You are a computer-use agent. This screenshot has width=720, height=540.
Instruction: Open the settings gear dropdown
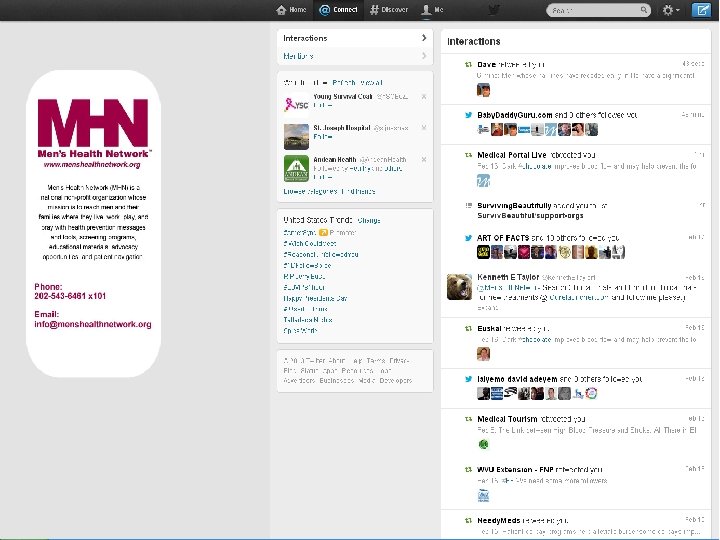(671, 10)
